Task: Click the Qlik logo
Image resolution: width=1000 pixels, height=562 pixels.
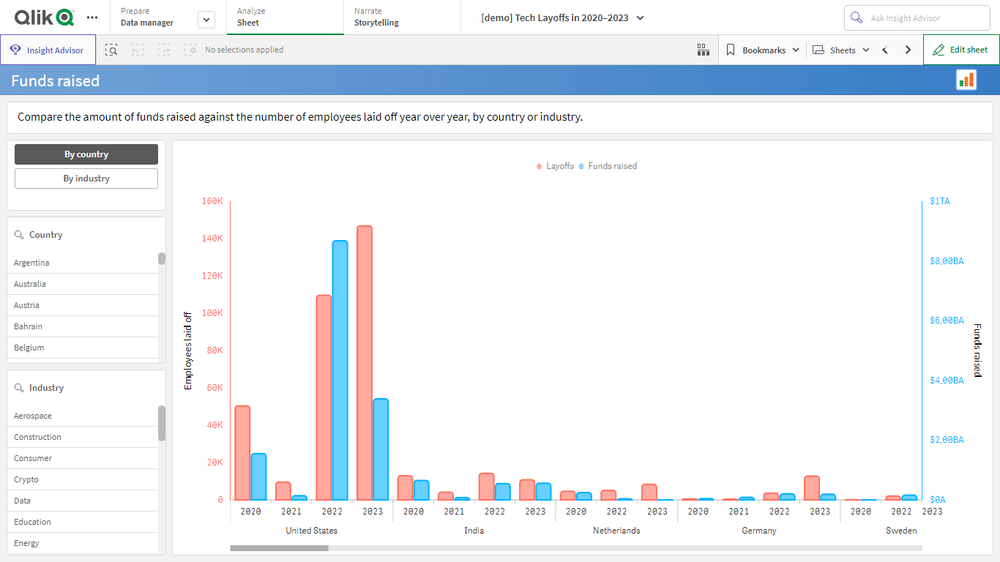Action: (43, 17)
